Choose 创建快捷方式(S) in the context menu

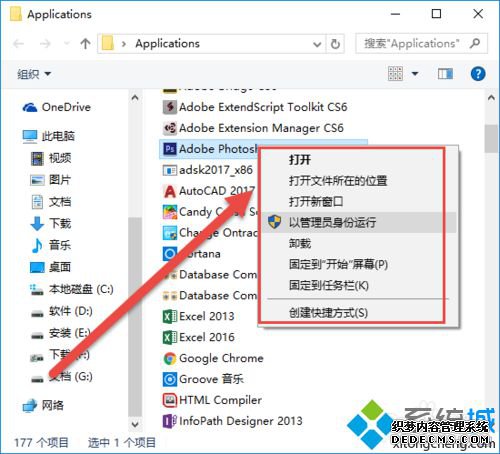click(x=328, y=313)
